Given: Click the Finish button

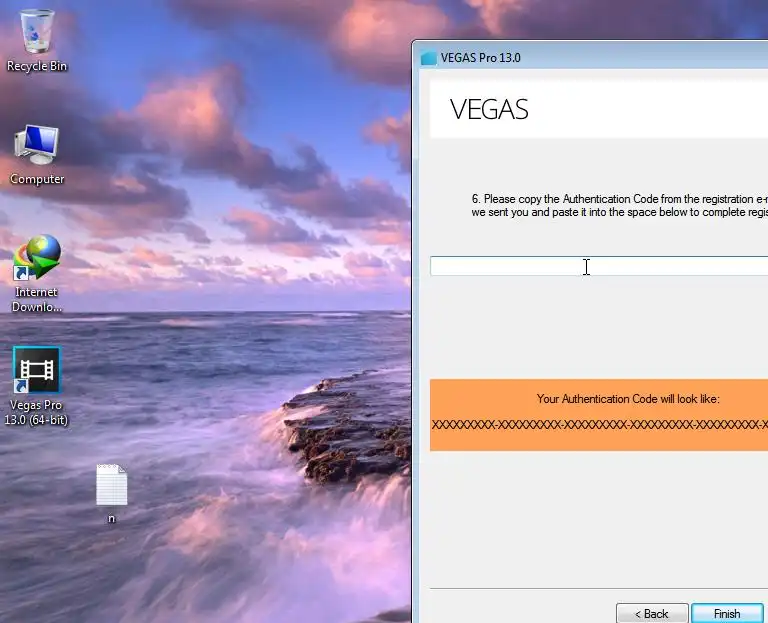Looking at the screenshot, I should 727,613.
